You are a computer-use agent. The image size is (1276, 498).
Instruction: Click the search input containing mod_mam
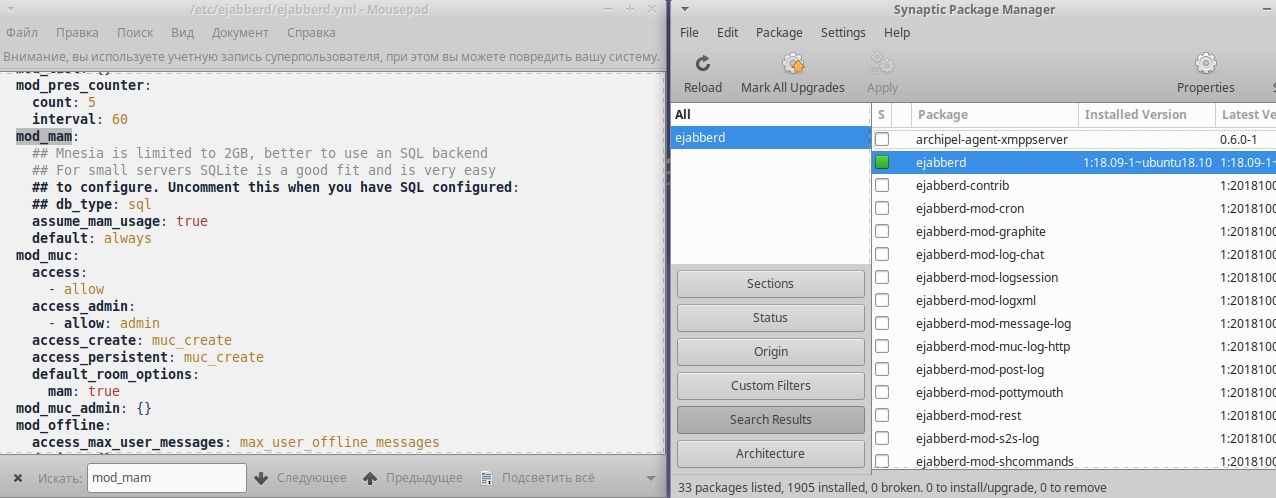click(166, 478)
